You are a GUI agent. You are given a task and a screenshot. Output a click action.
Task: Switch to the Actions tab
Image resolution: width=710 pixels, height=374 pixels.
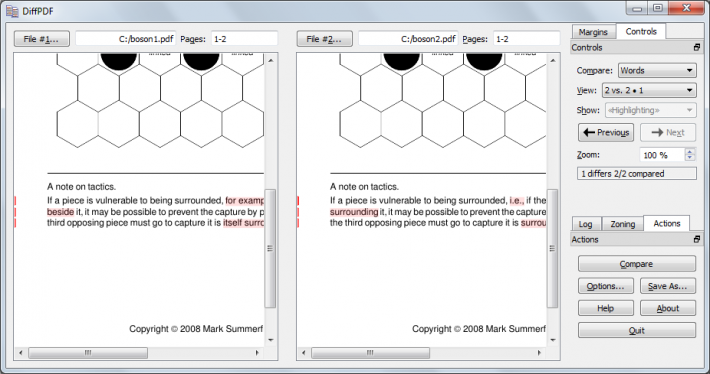coord(667,223)
